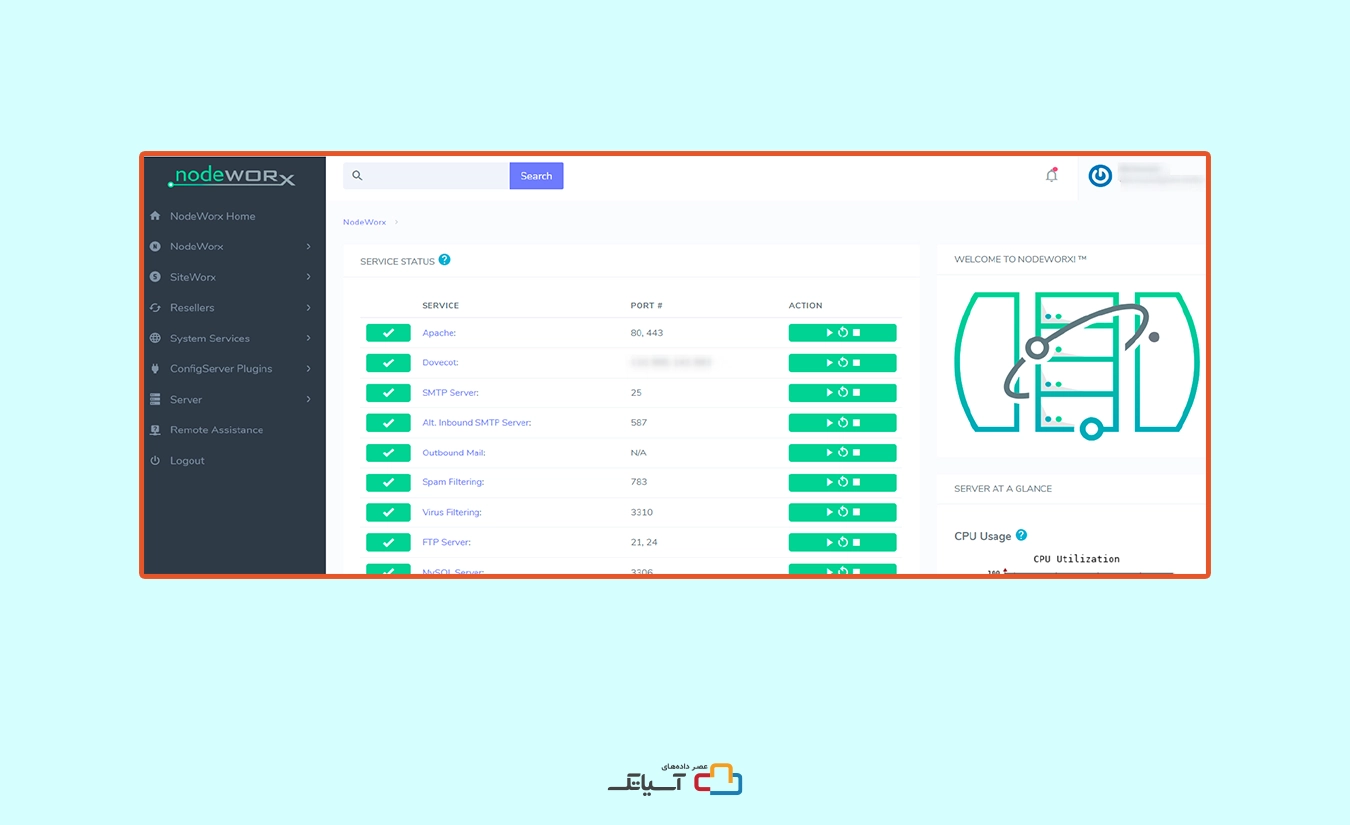This screenshot has height=825, width=1350.
Task: Expand the Server submenu arrow
Action: pyautogui.click(x=309, y=399)
